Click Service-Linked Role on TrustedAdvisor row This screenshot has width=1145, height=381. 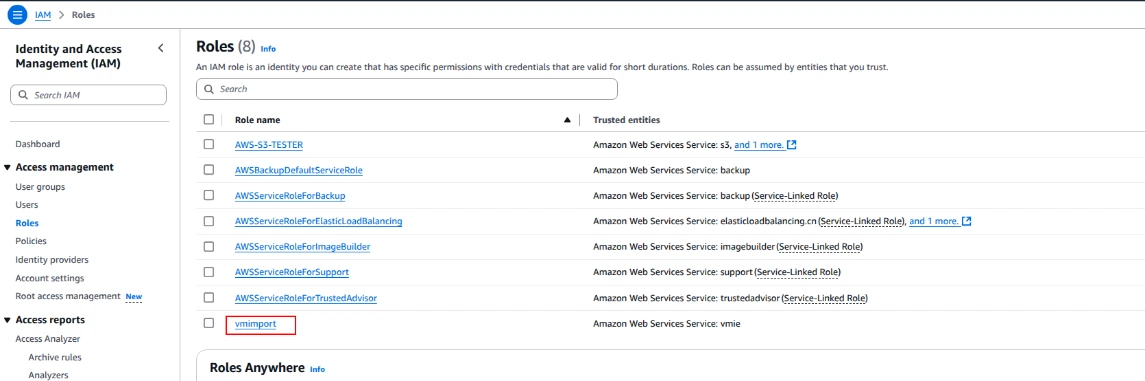(824, 298)
